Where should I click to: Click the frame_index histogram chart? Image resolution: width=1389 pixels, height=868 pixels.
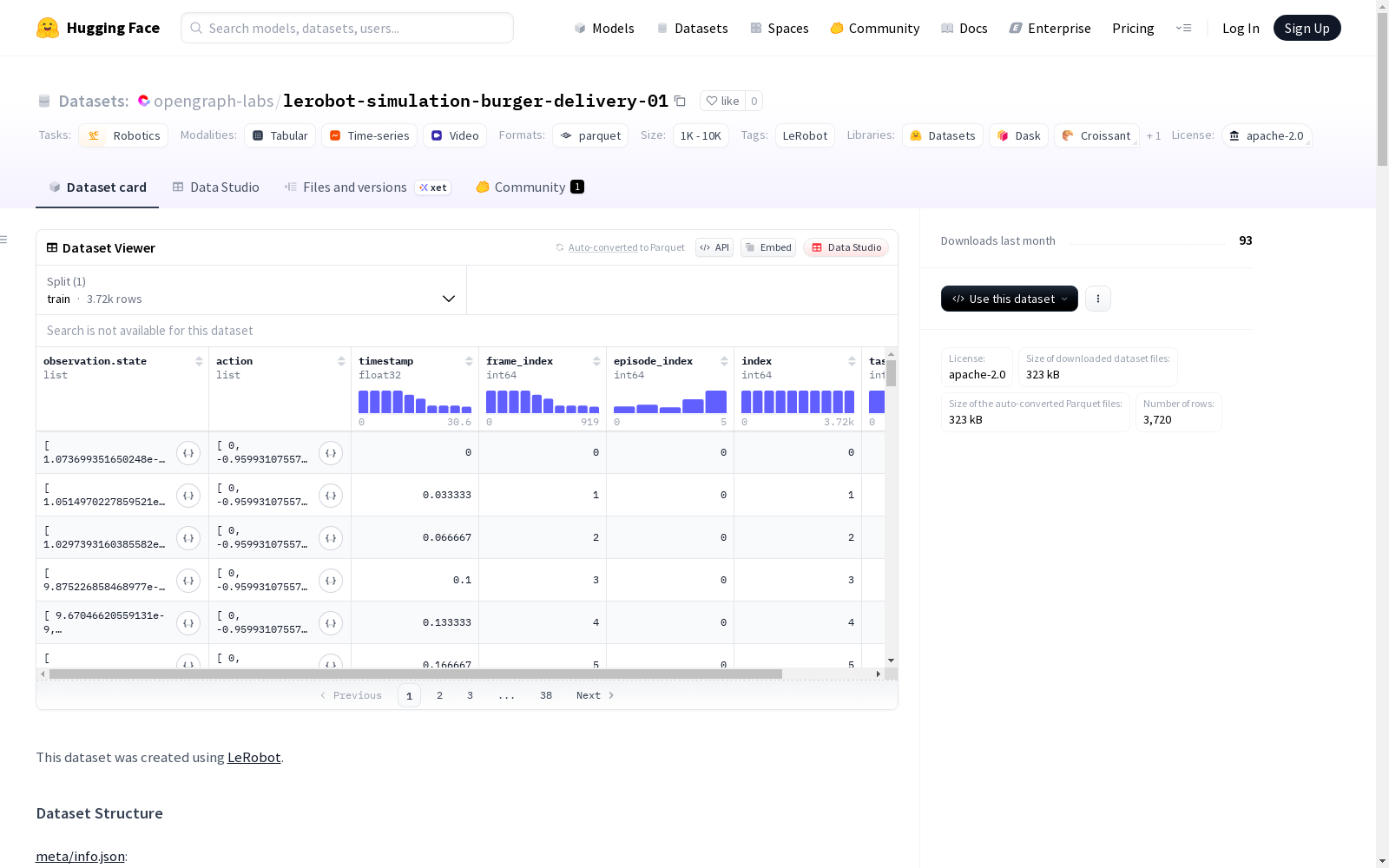coord(543,402)
